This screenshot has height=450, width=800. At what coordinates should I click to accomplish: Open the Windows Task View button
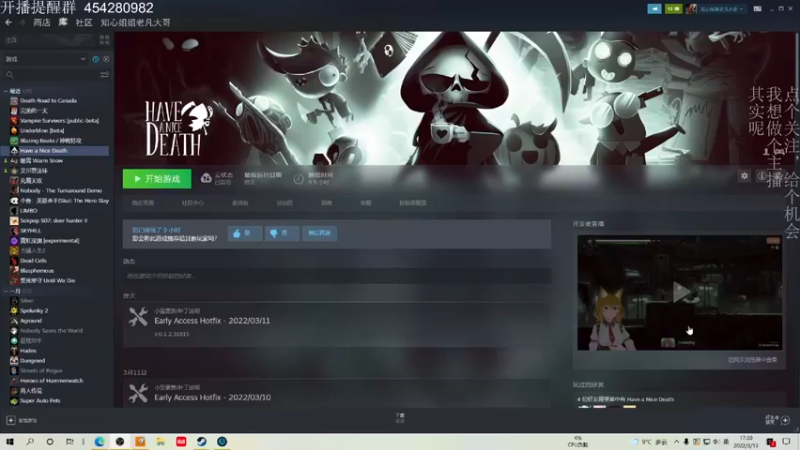pyautogui.click(x=70, y=442)
